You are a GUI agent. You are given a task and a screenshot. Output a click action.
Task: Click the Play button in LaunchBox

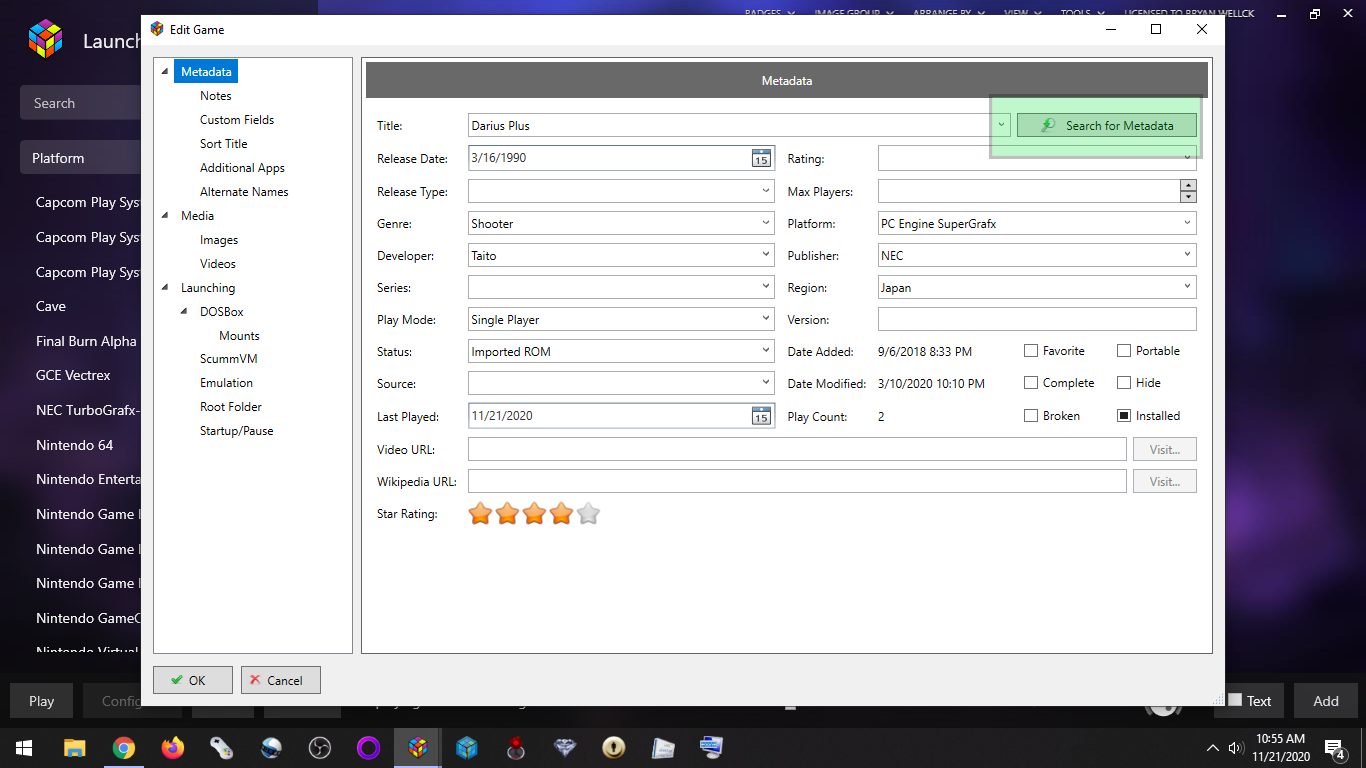click(42, 701)
